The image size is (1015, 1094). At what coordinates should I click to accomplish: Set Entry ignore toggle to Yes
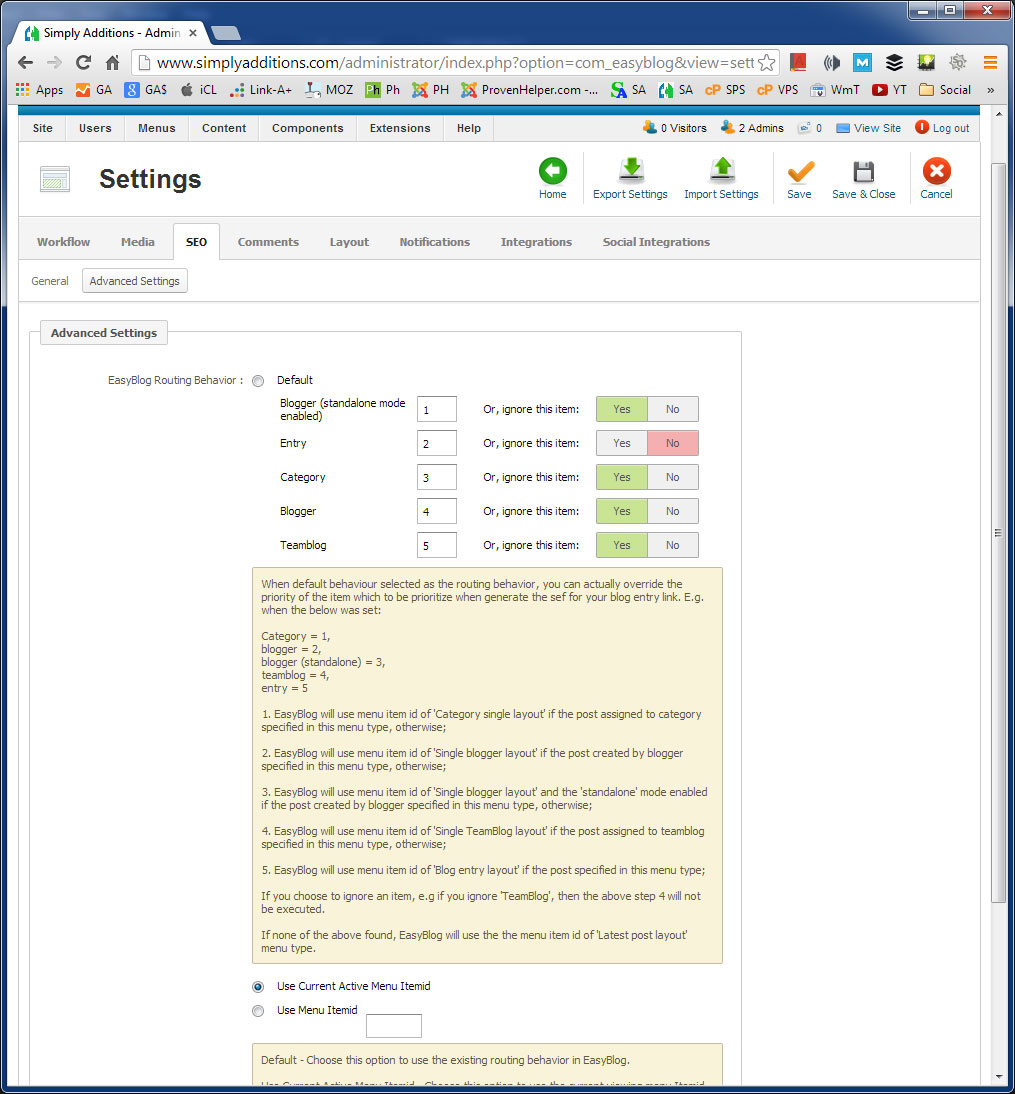point(622,443)
